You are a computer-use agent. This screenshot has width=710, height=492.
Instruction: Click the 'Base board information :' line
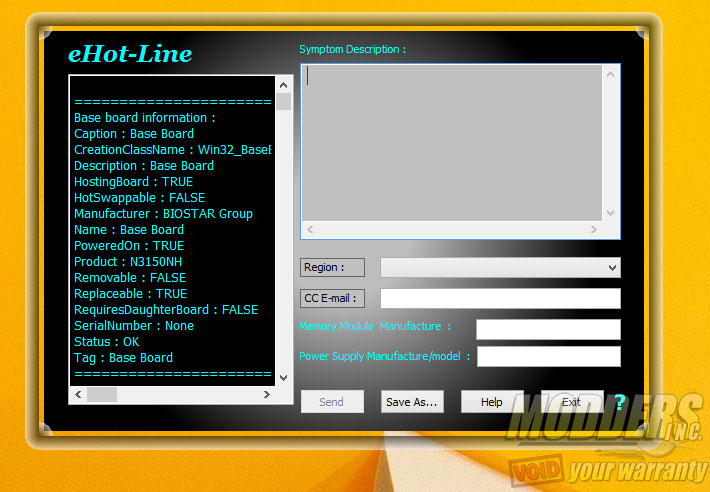click(x=144, y=118)
